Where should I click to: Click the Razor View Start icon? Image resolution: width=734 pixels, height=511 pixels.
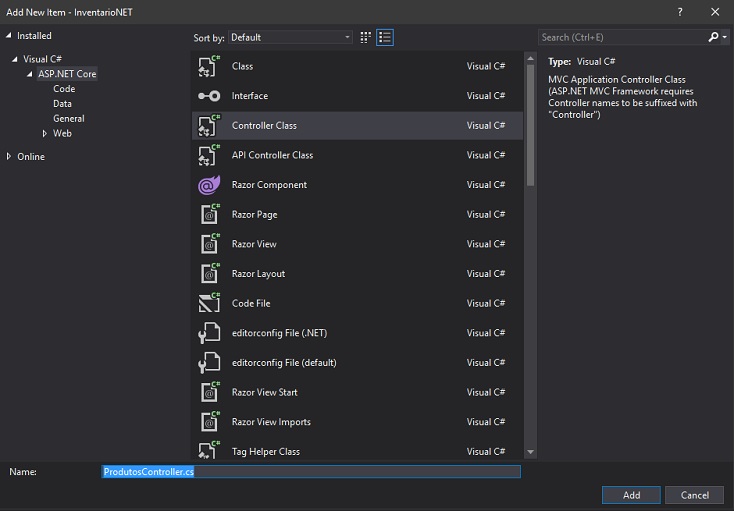[x=210, y=392]
